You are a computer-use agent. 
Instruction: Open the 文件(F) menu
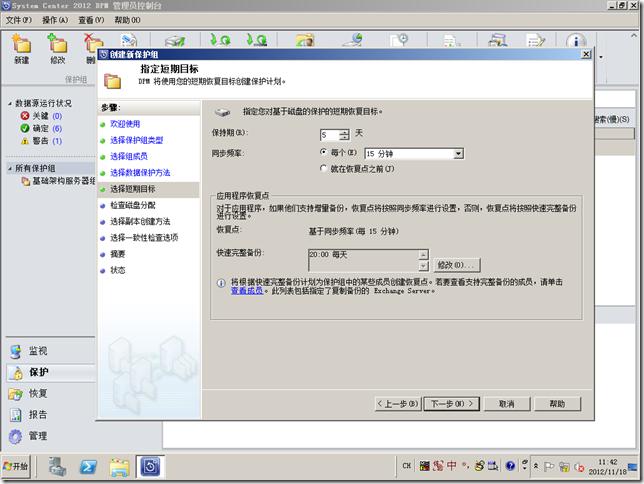coord(18,20)
